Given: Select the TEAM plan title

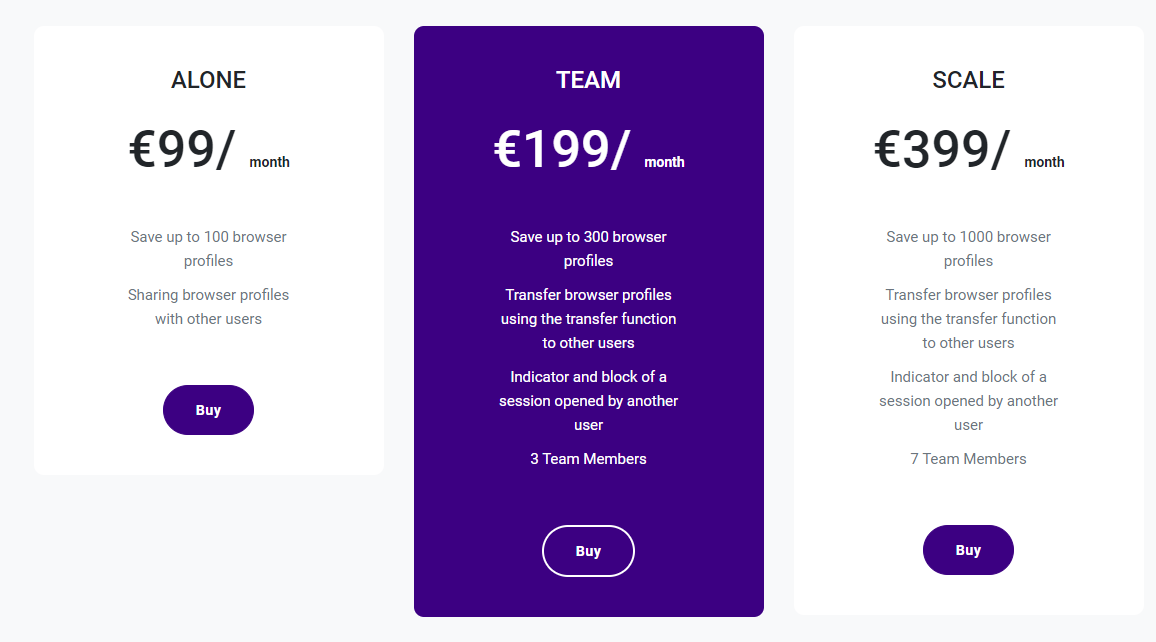Looking at the screenshot, I should point(588,80).
